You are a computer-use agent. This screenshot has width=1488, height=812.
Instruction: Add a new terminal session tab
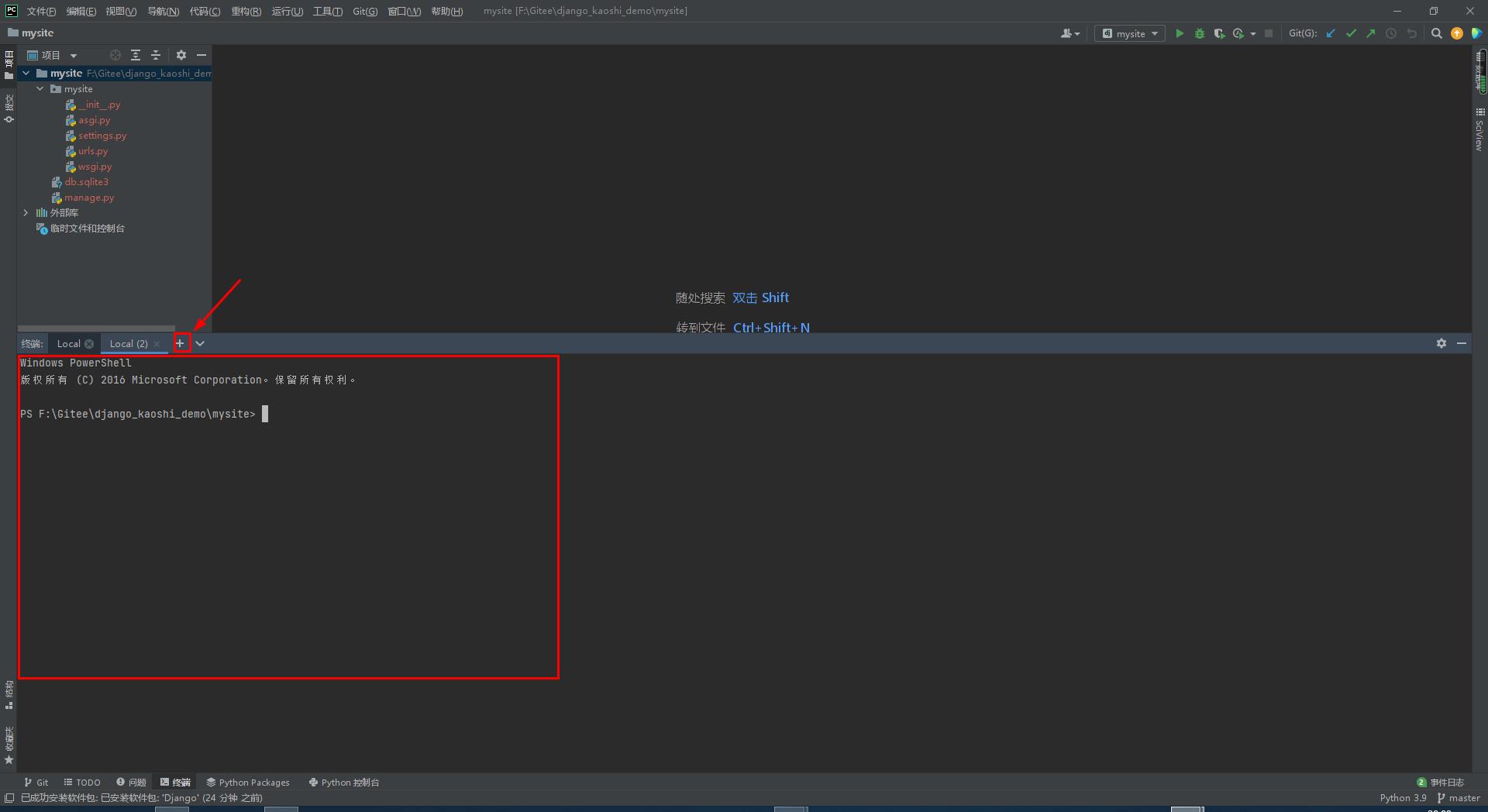(181, 343)
